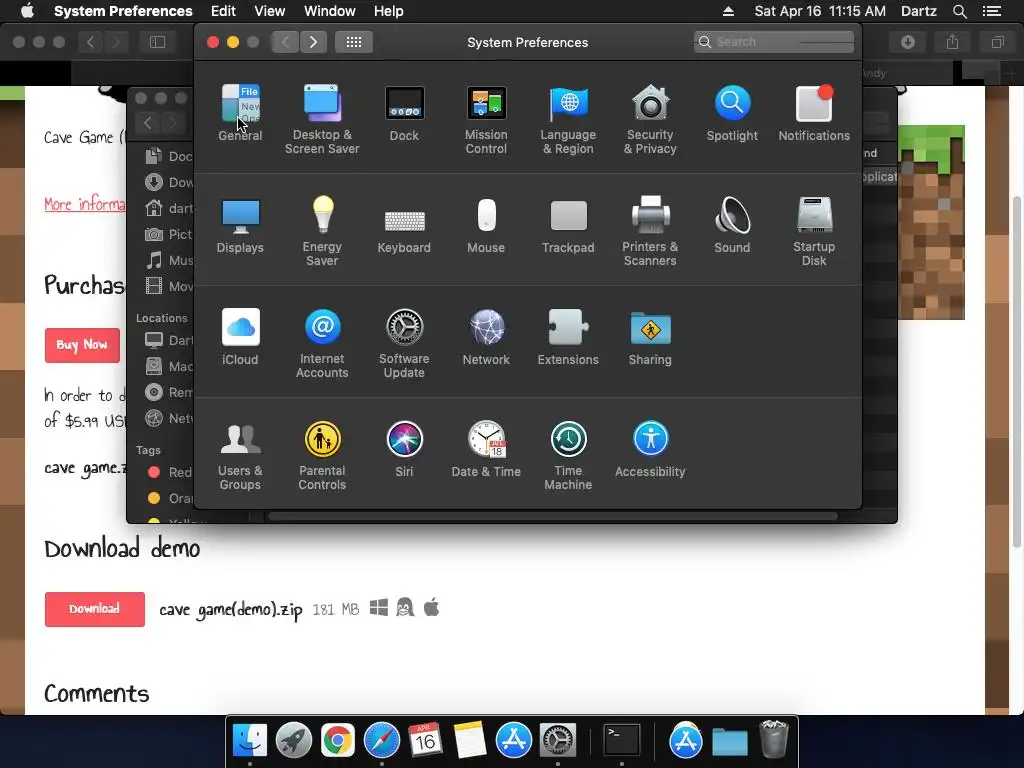Open the Edit menu

(223, 11)
